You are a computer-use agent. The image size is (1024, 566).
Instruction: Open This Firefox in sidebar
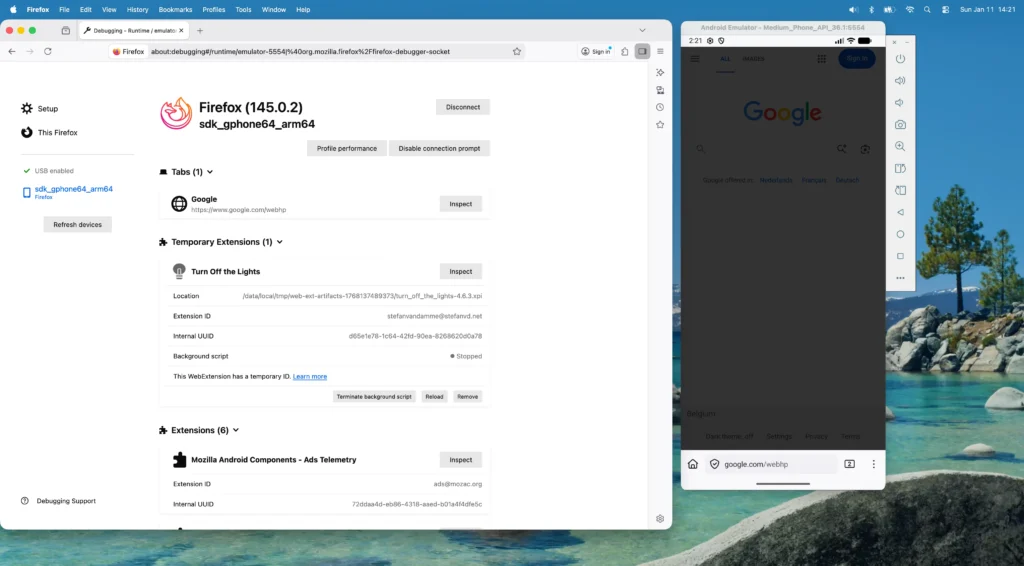click(49, 133)
